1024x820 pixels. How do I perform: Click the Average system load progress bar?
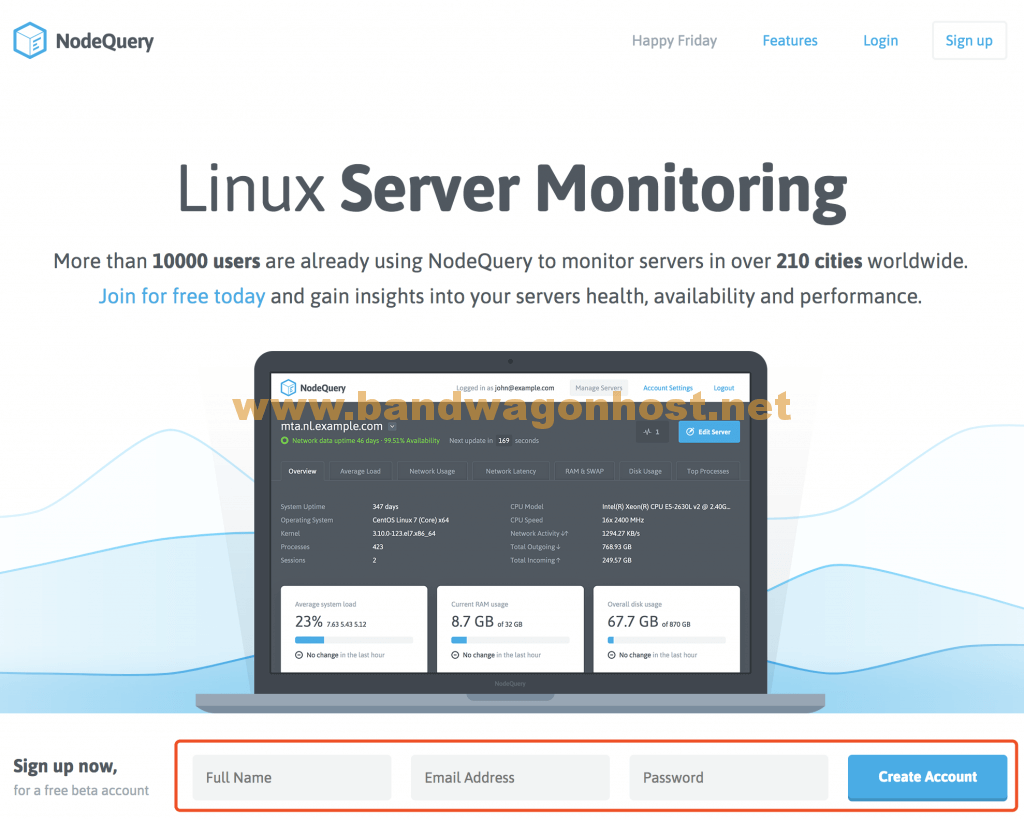point(354,640)
